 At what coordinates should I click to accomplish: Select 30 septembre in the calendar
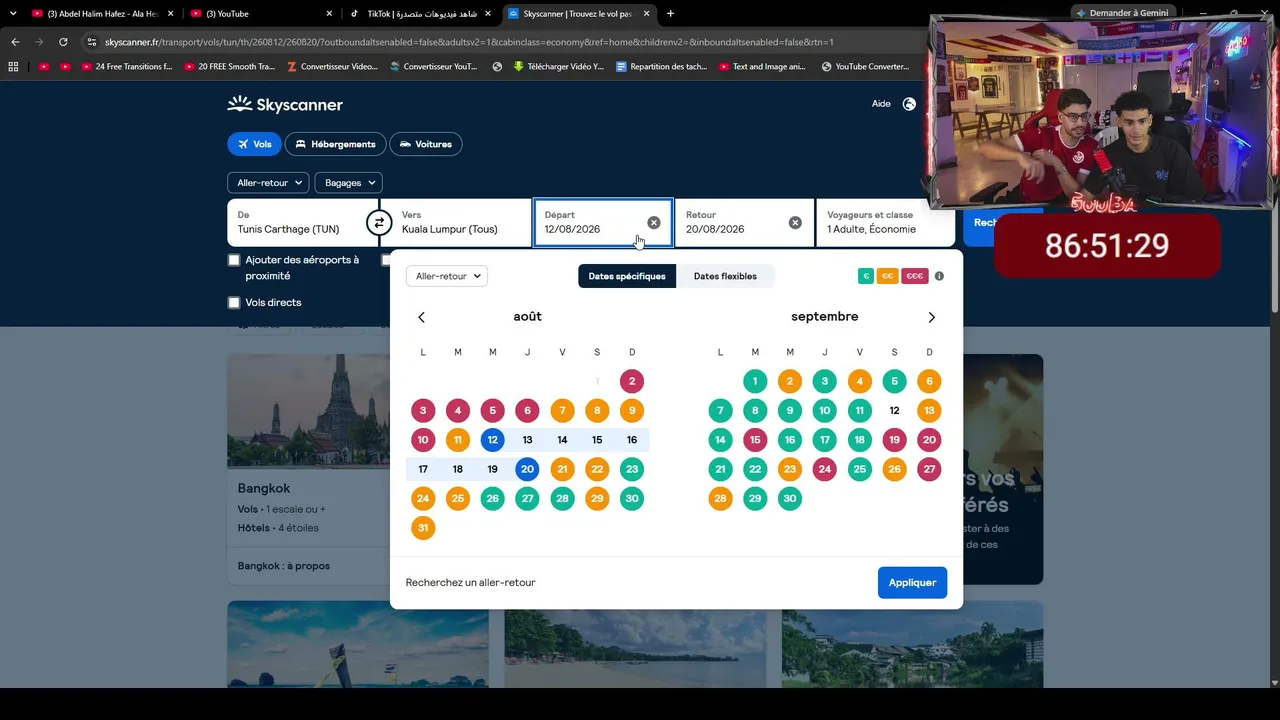click(790, 498)
